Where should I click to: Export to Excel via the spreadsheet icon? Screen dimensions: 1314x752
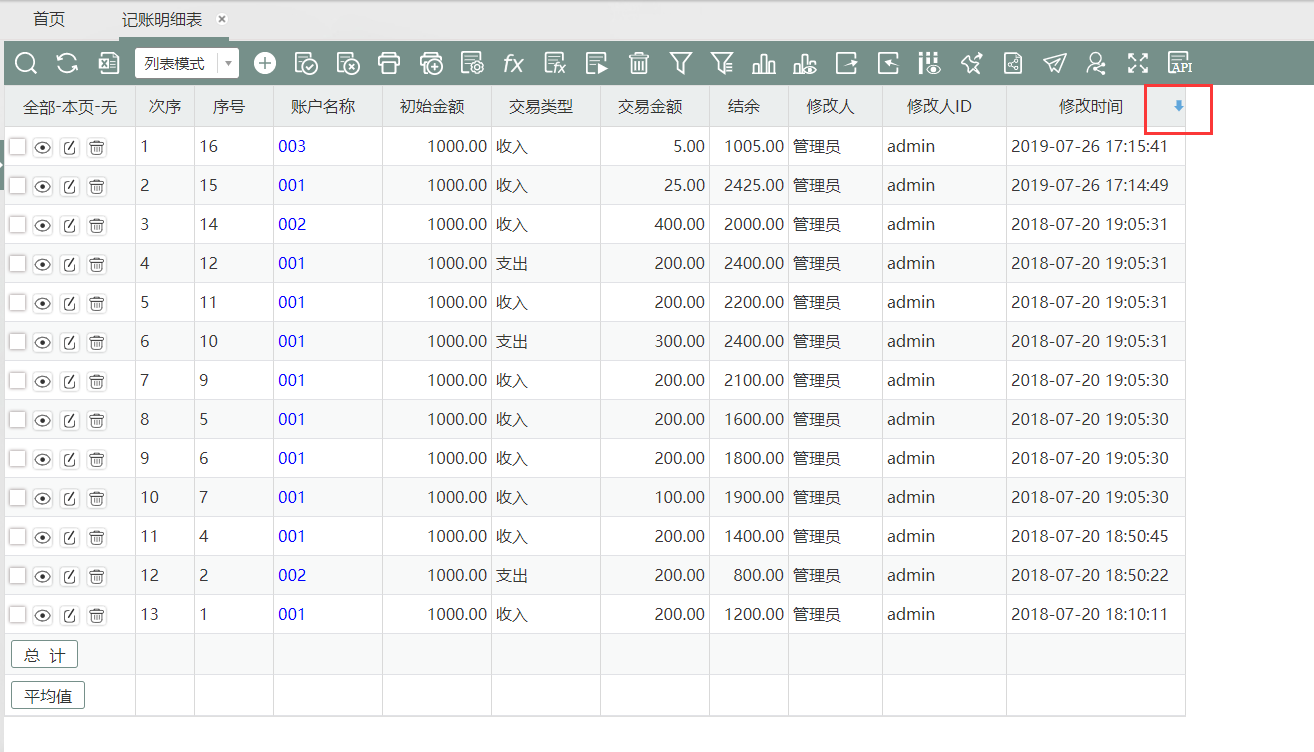click(x=108, y=64)
